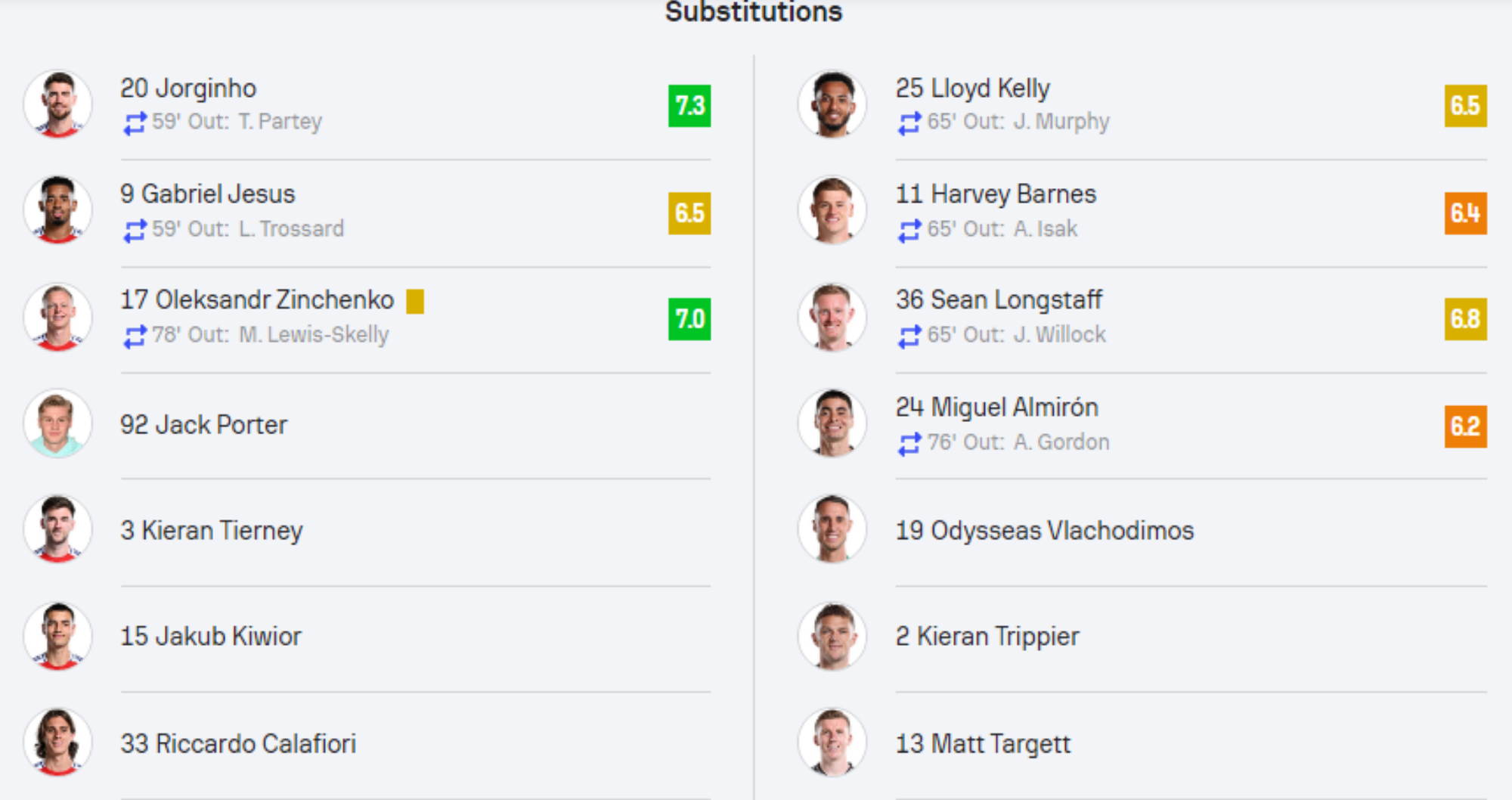Click the substitution icon under Harvey Barnes
Screen dimensions: 1512x800
click(909, 230)
